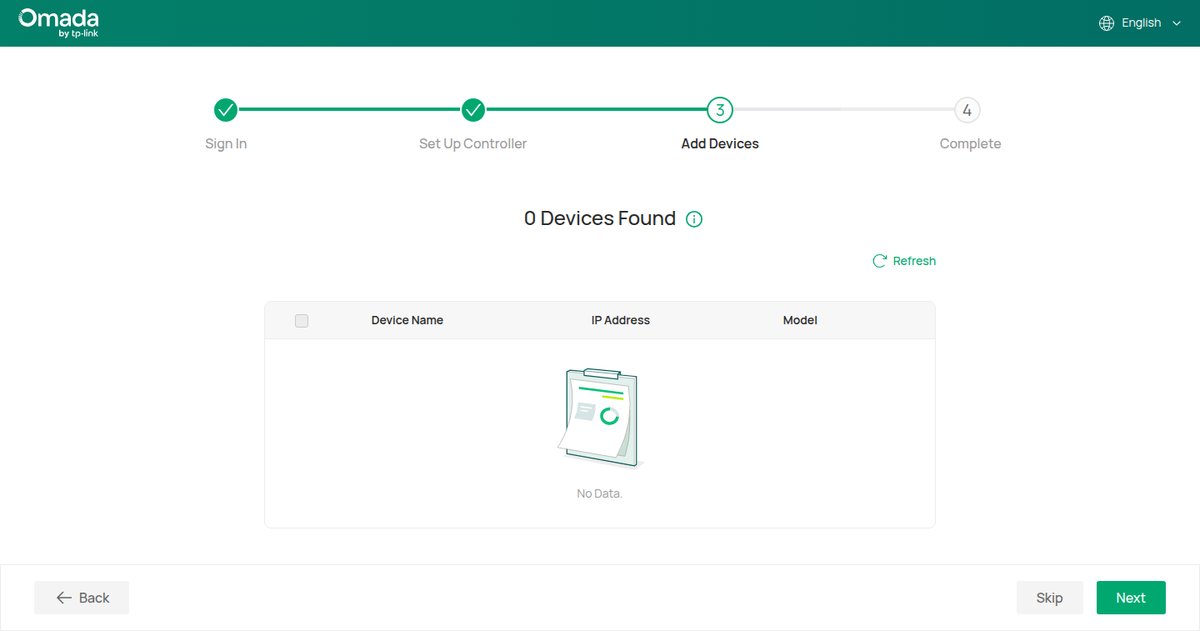
Task: Select step 3 circle icon
Action: point(720,109)
